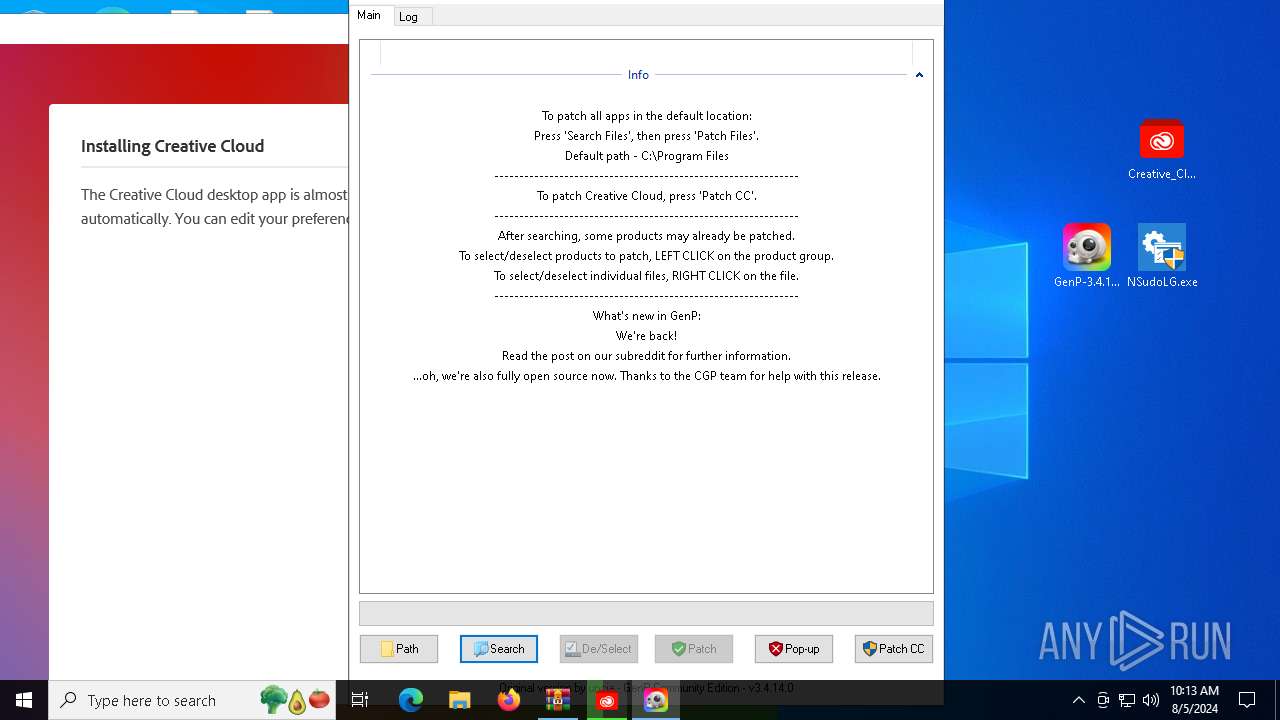Screen dimensions: 1280x720
Task: Open the network tray icon
Action: coord(1127,700)
